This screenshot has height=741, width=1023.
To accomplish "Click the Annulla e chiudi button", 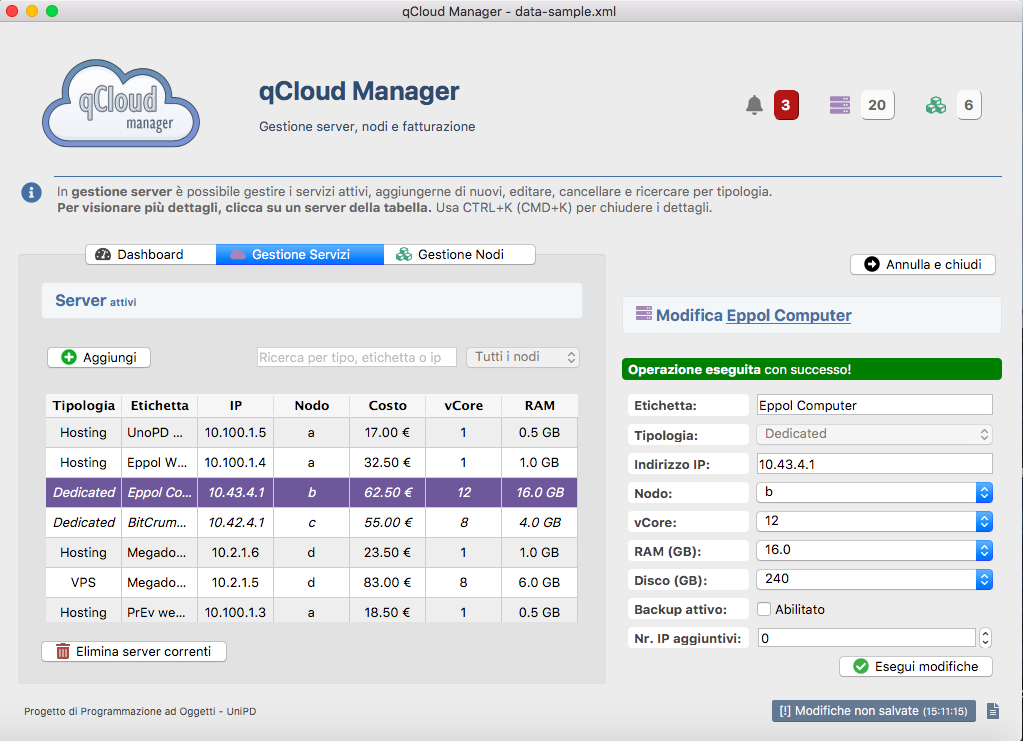I will [922, 265].
